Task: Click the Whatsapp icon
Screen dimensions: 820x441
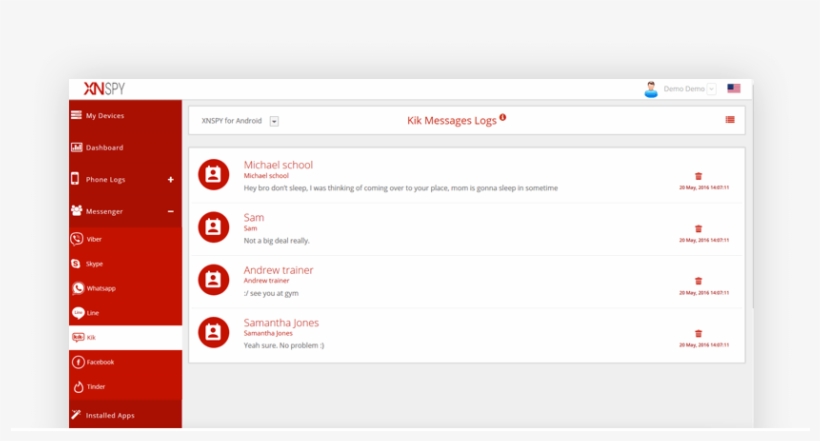Action: click(x=78, y=288)
